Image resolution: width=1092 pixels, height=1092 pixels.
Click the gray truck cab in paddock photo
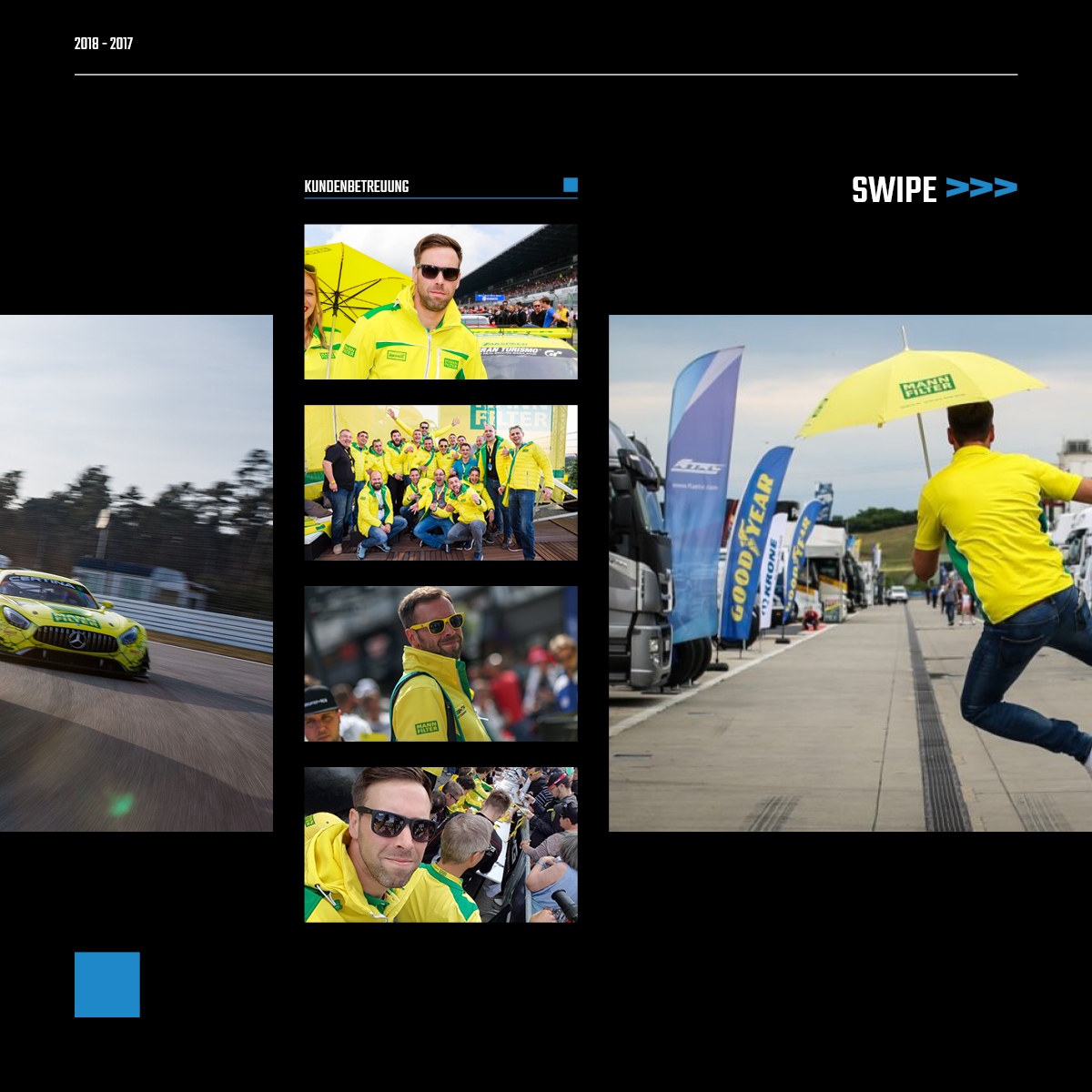639,564
